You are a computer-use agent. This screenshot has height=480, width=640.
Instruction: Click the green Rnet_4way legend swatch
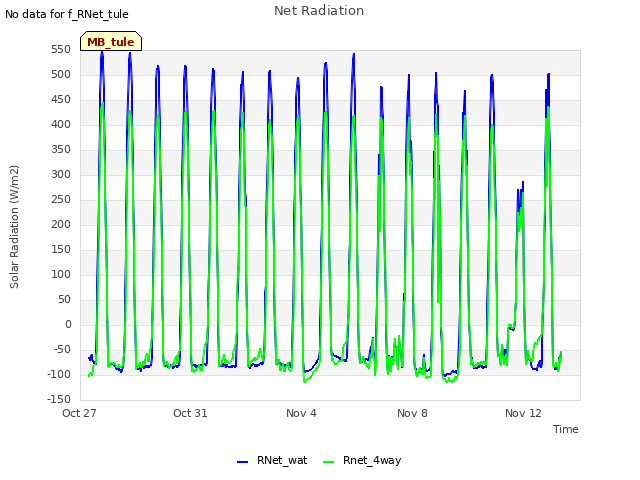click(328, 462)
